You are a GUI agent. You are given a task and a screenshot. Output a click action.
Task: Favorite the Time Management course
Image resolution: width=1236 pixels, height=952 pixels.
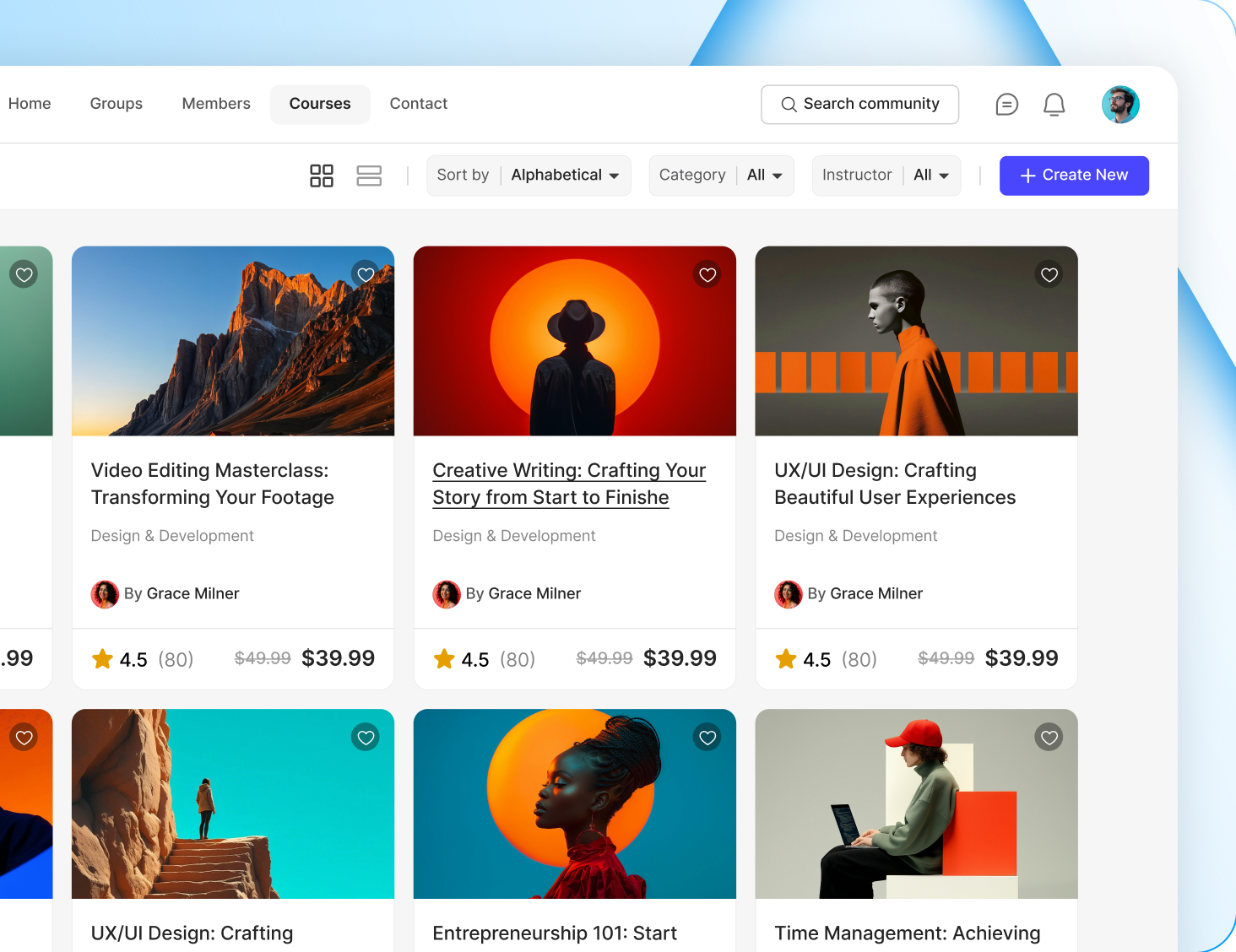[1049, 738]
